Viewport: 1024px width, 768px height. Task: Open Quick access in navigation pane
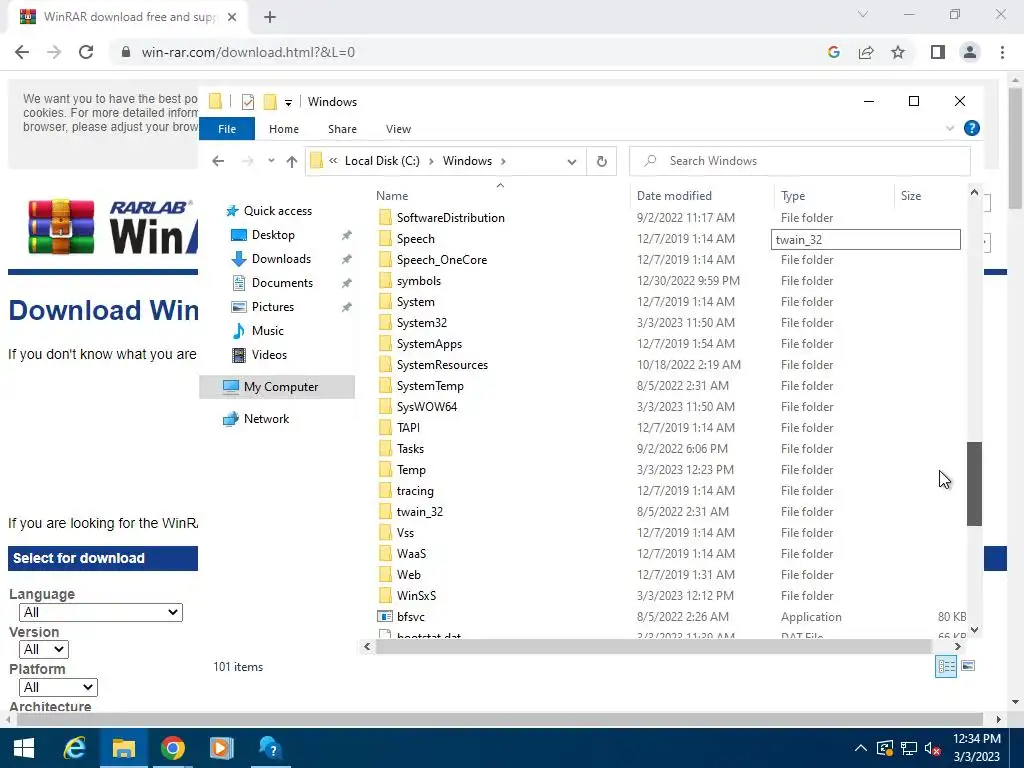[278, 211]
